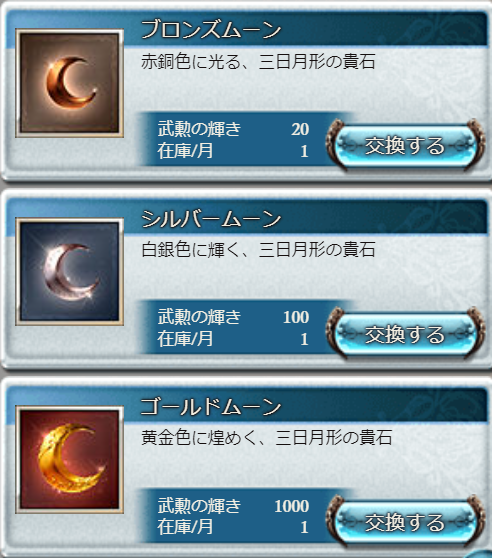The image size is (492, 558).
Task: Click 在庫/月 stock label under ゴールドムーン
Action: [185, 527]
